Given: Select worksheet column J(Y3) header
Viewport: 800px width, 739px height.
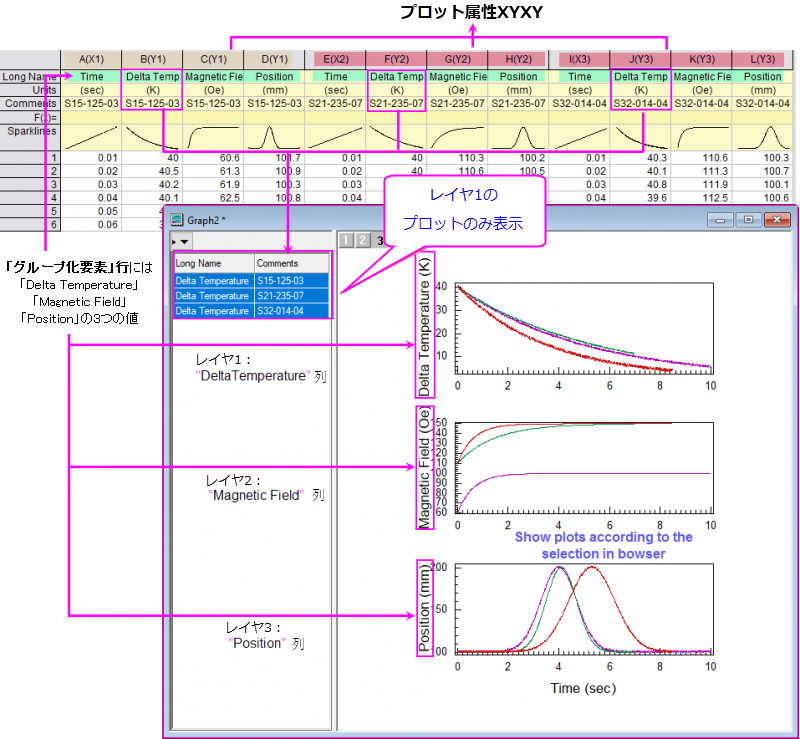Looking at the screenshot, I should point(641,59).
